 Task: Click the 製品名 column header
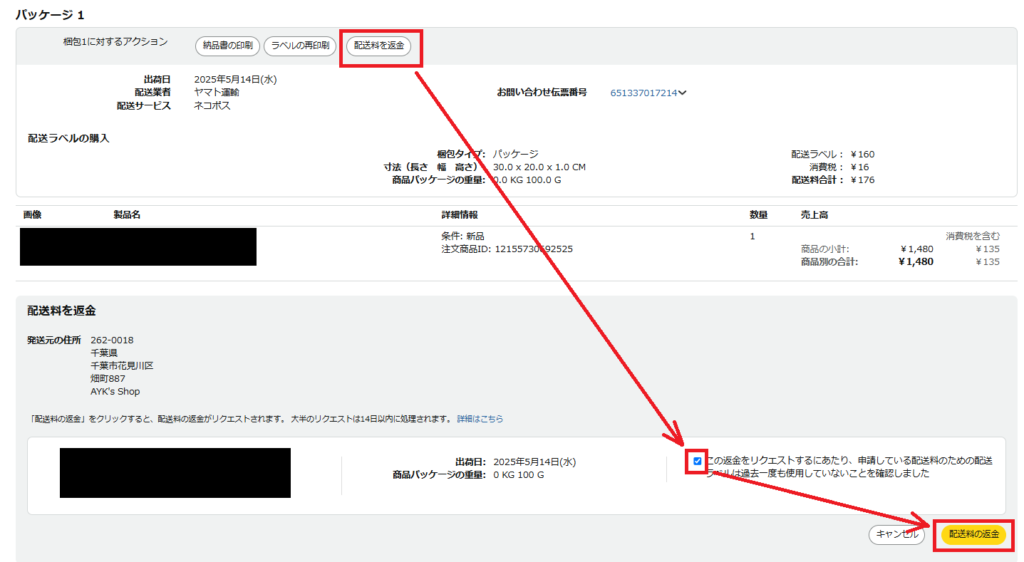pyautogui.click(x=127, y=215)
